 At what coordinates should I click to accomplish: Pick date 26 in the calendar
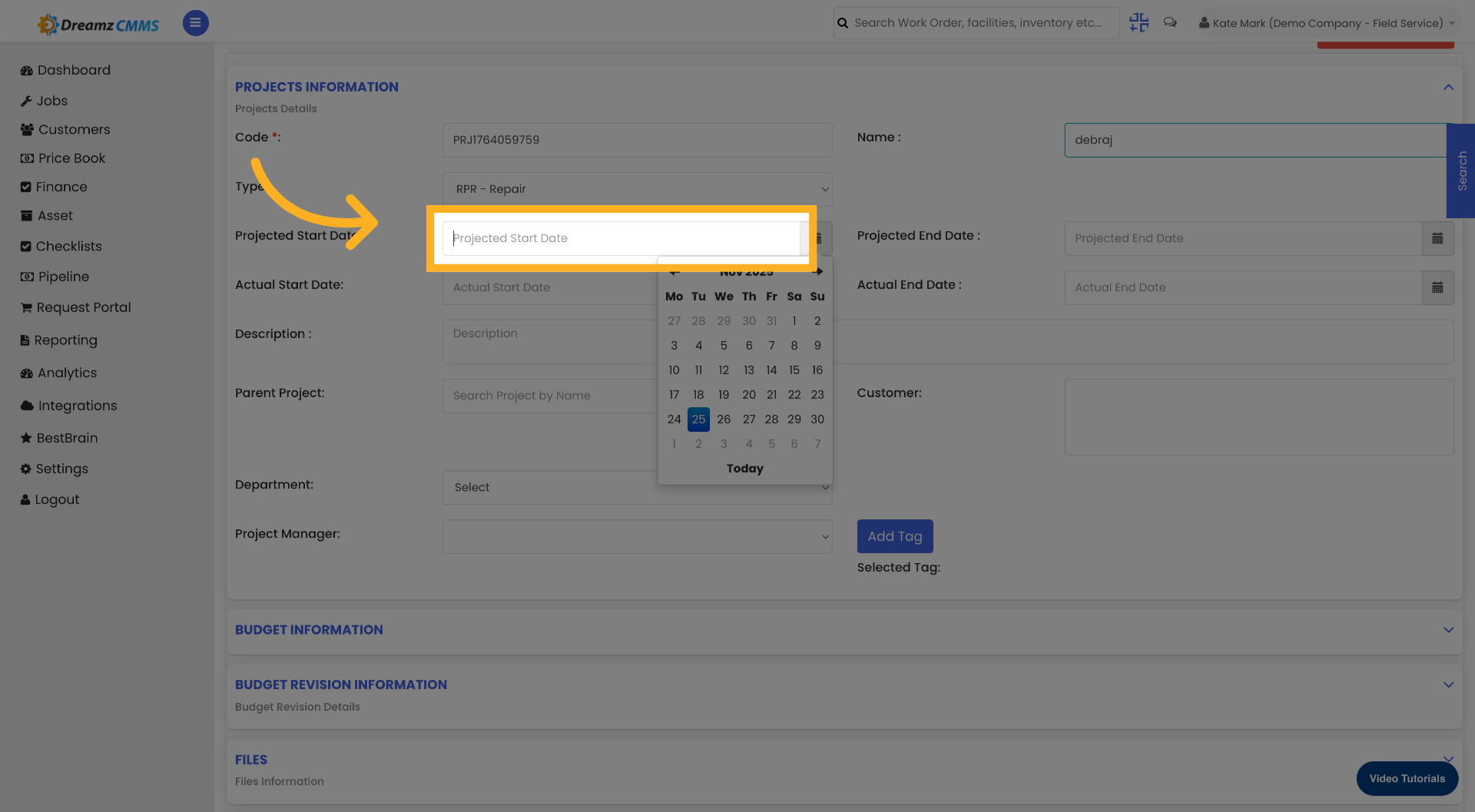[724, 419]
